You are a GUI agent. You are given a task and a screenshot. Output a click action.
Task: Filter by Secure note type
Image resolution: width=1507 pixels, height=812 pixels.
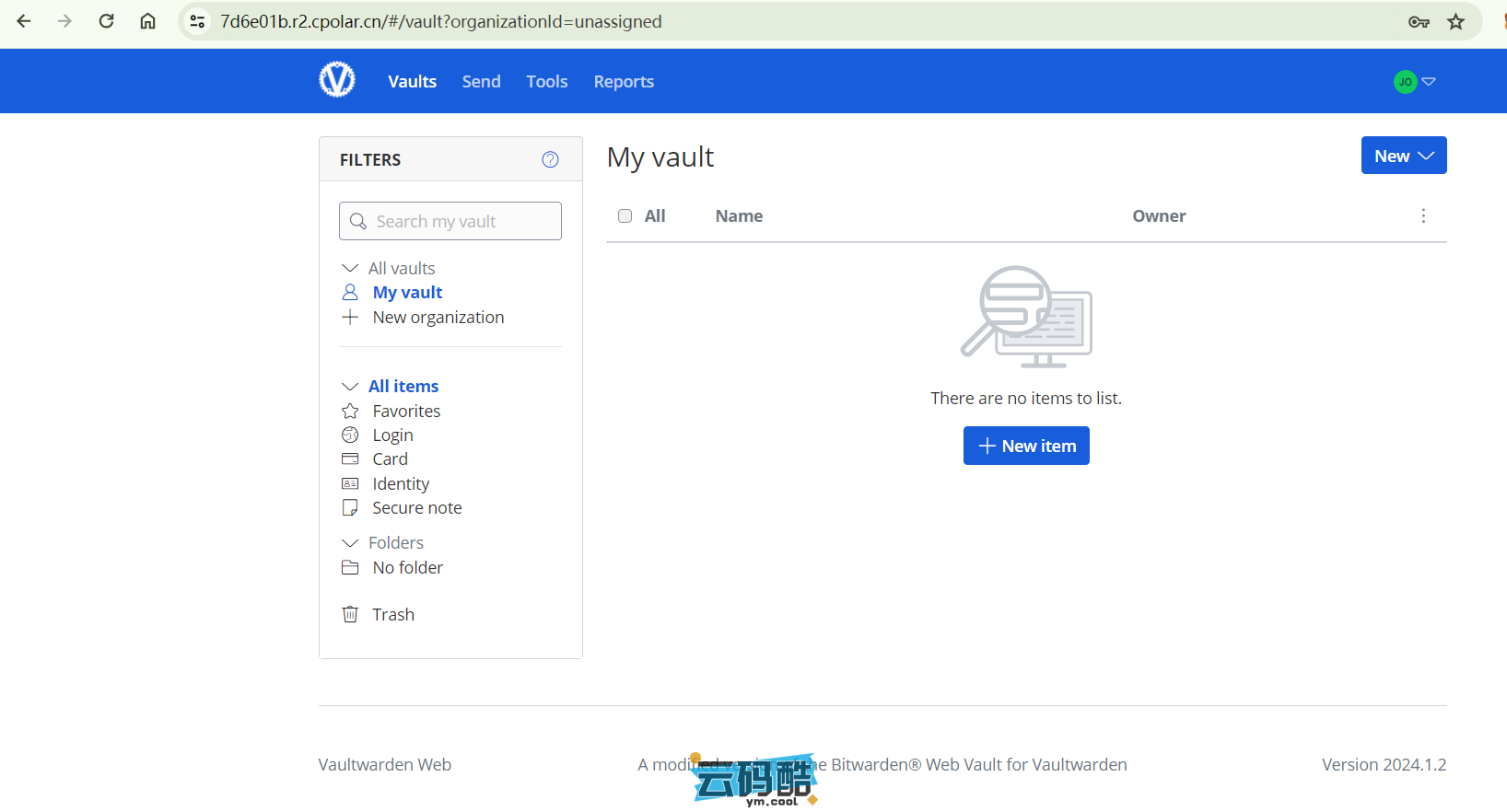(x=416, y=507)
